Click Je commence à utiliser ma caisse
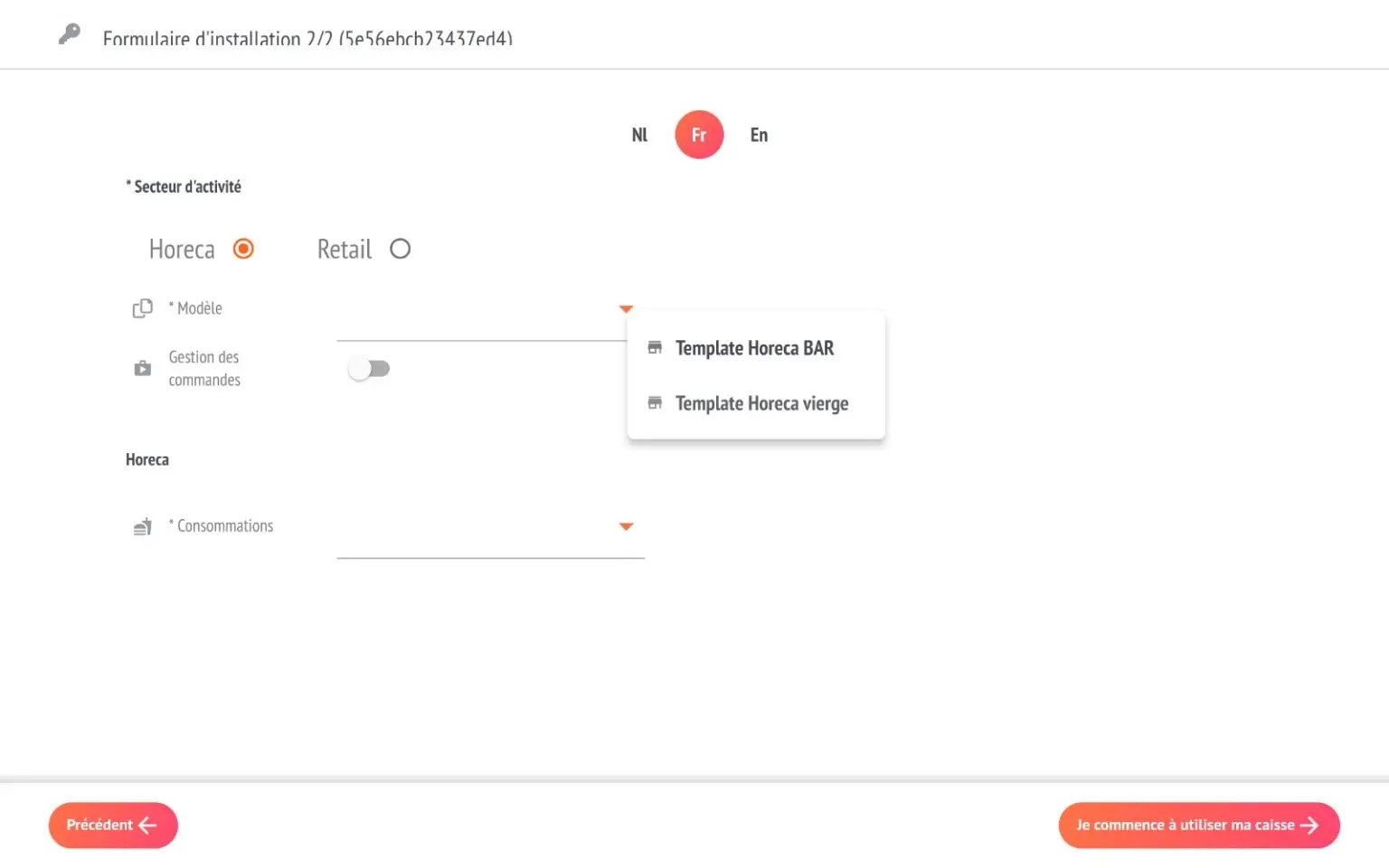This screenshot has width=1389, height=868. tap(1199, 825)
